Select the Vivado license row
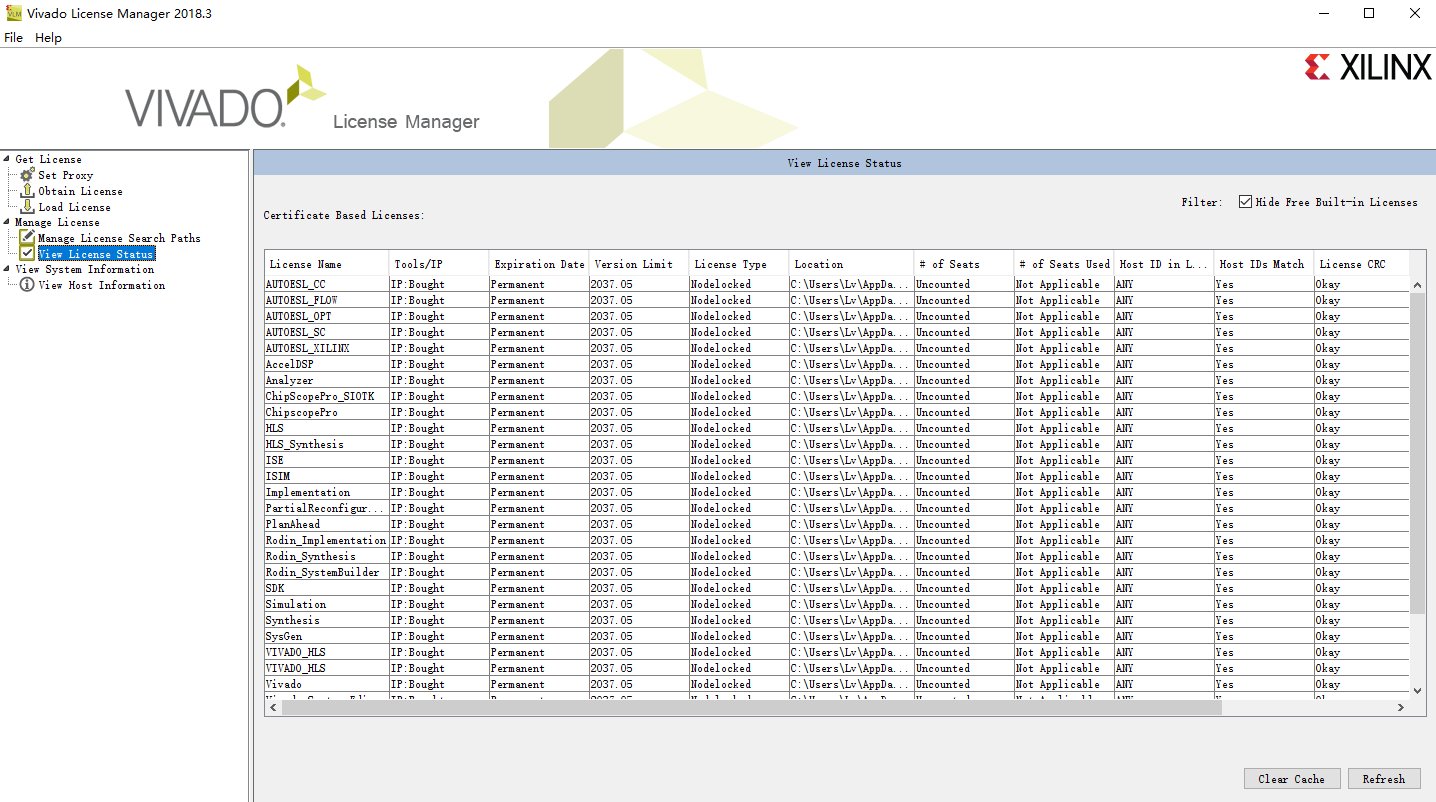 point(837,684)
